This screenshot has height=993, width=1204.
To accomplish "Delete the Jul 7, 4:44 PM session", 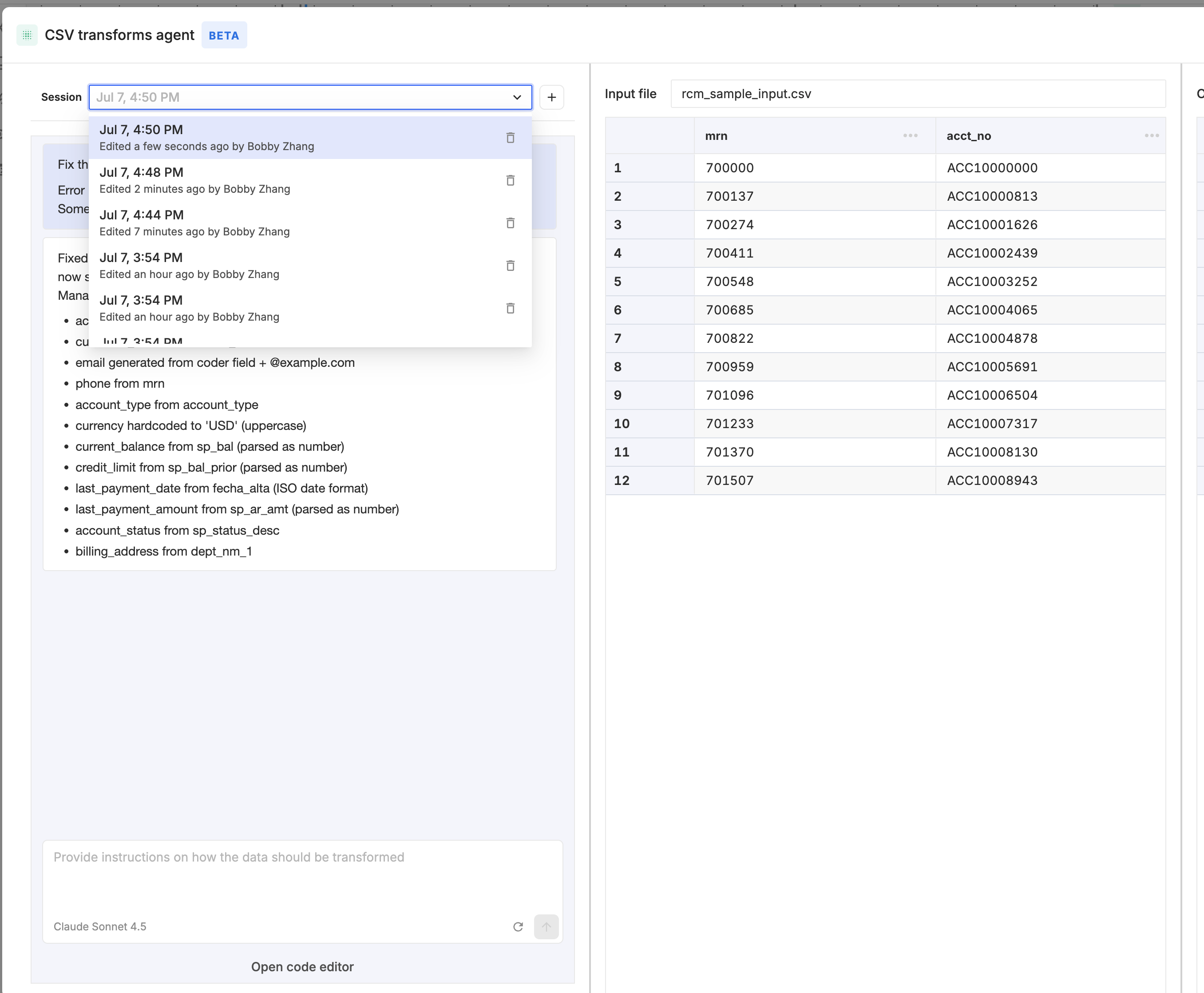I will click(511, 222).
